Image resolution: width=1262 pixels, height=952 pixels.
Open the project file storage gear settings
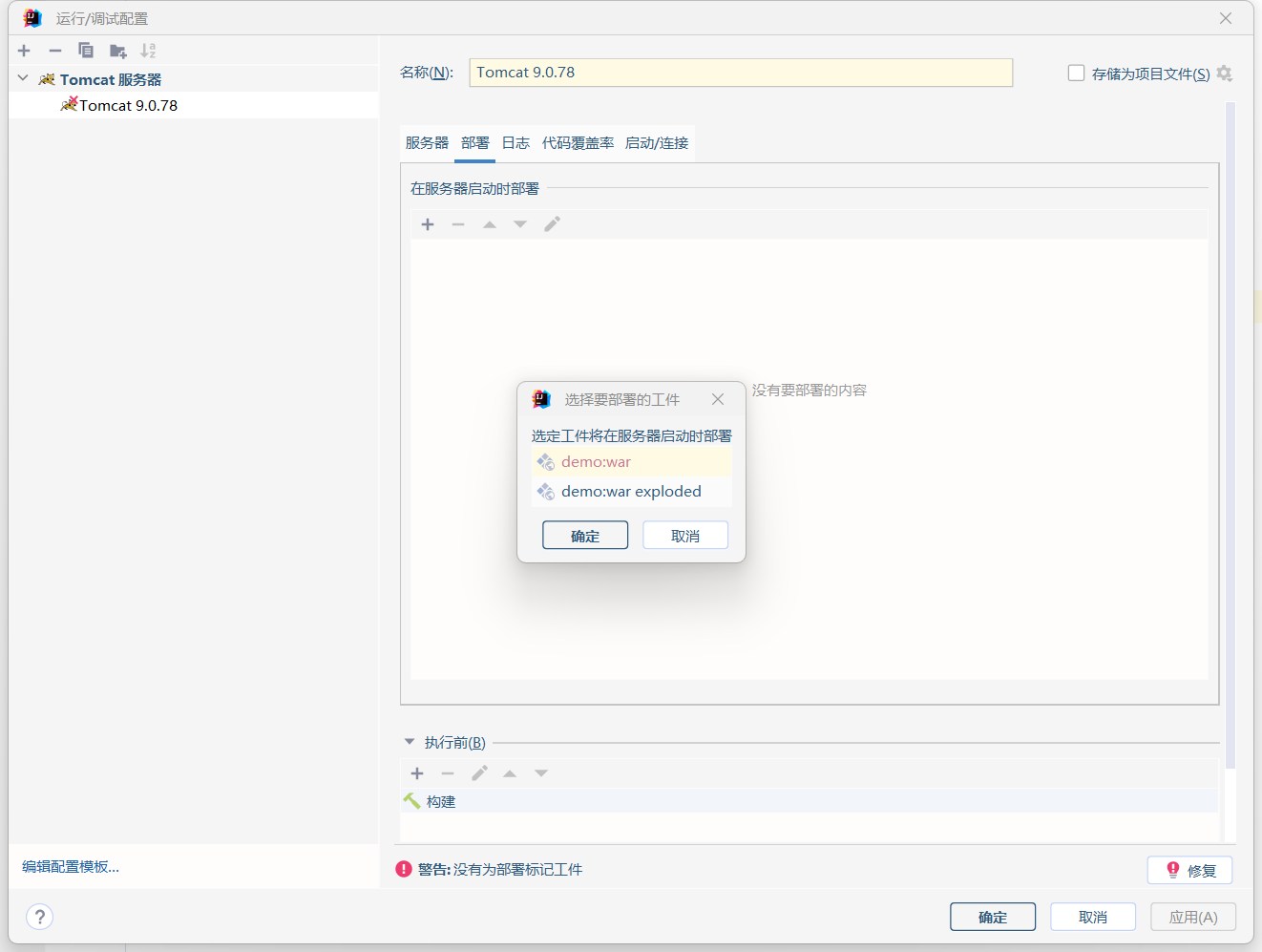coord(1225,74)
